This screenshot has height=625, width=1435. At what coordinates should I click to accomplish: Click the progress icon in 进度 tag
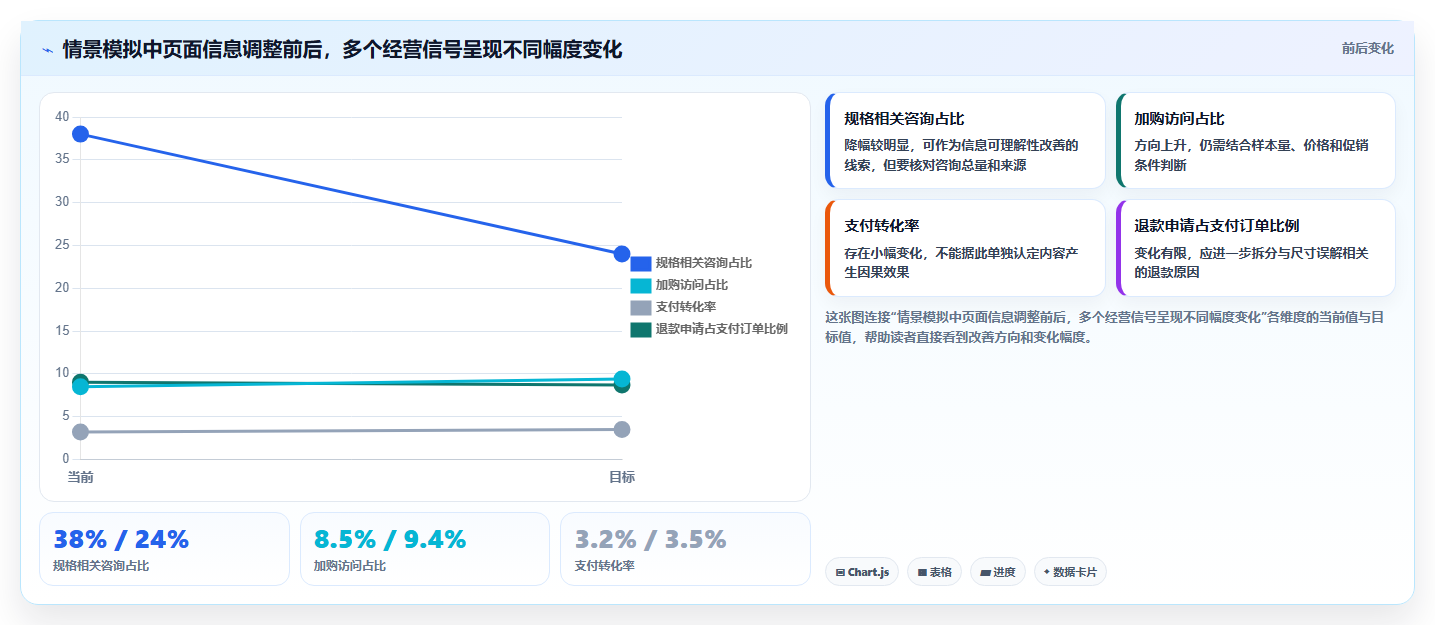[985, 573]
